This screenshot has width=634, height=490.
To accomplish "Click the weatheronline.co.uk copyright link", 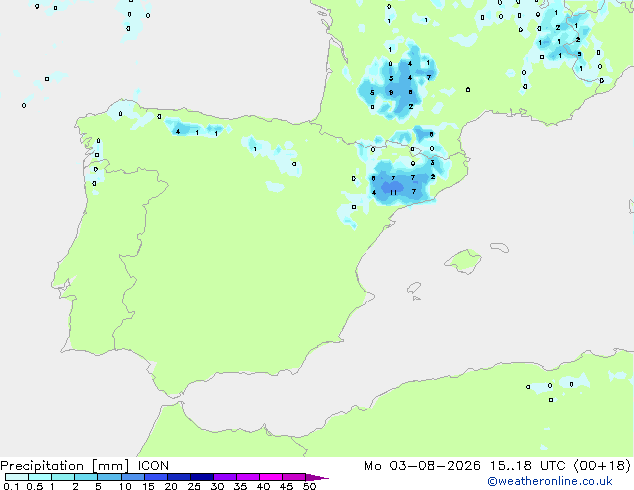I will (x=550, y=481).
